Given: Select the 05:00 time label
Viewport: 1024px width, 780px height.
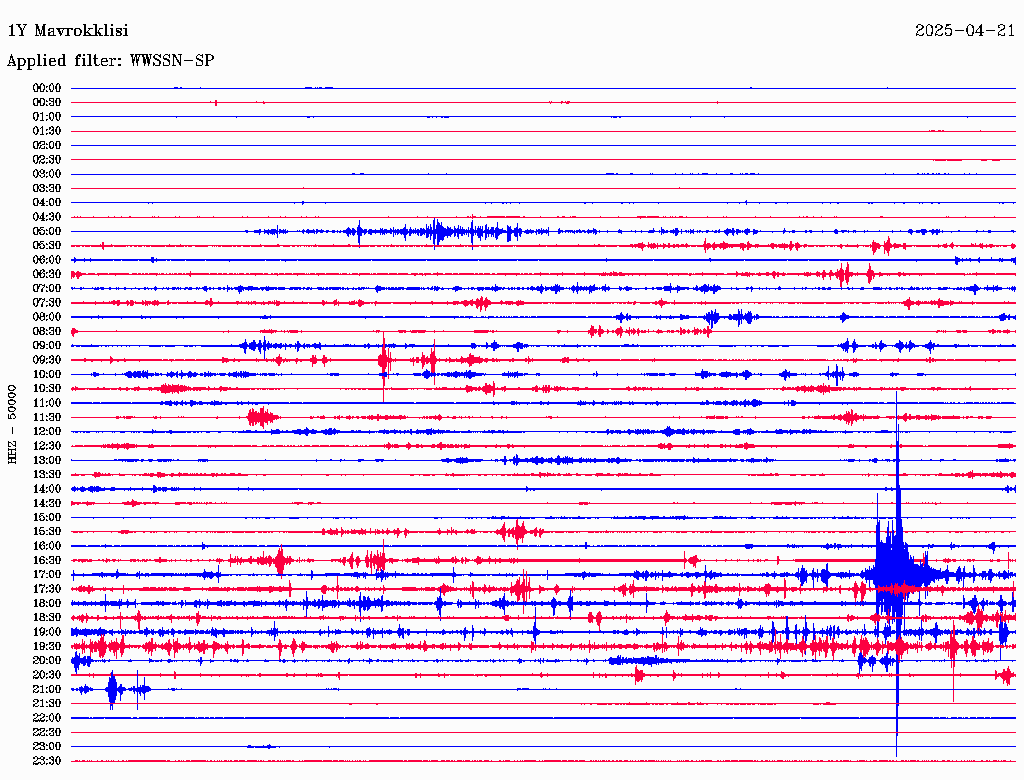Looking at the screenshot, I should [x=47, y=231].
